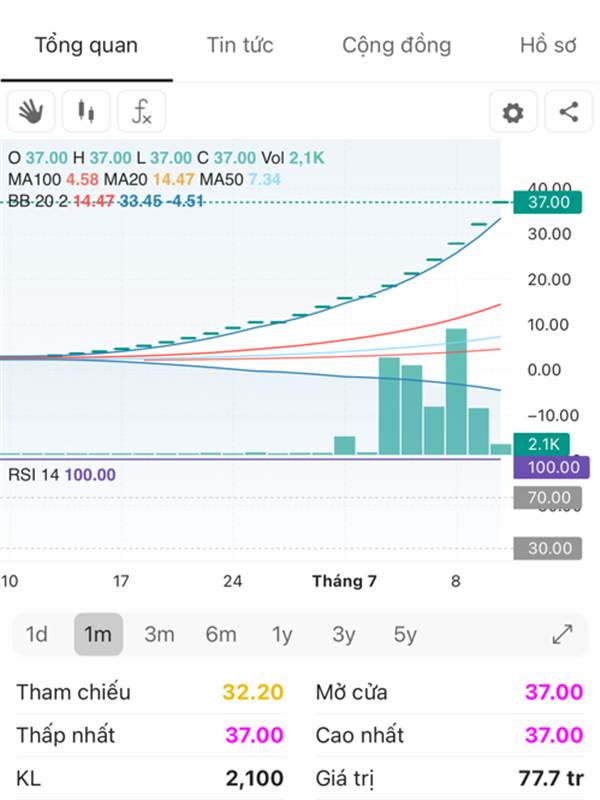Select the Tổng quan tab
This screenshot has width=600, height=800.
86,45
